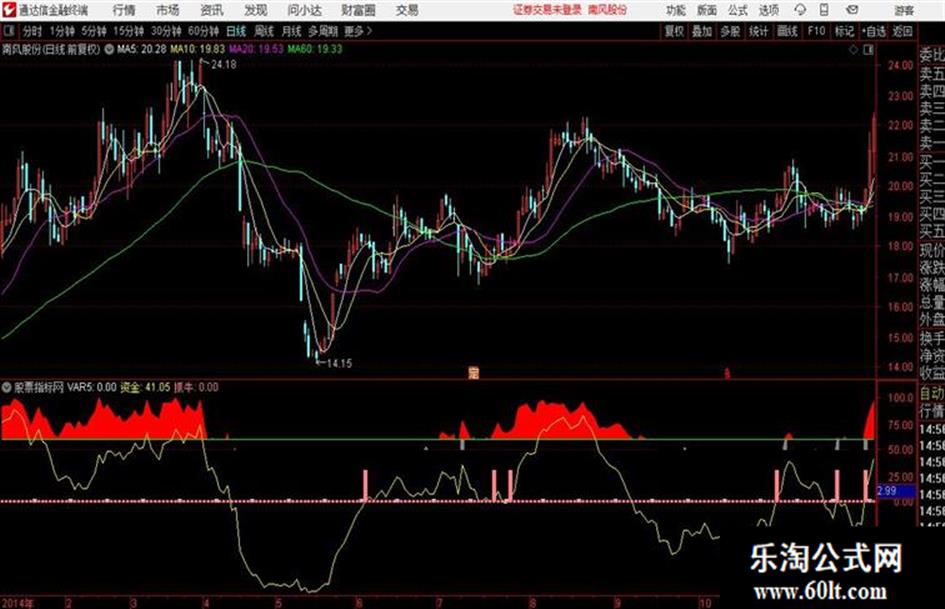This screenshot has width=945, height=609.
Task: Click the 24.00 price axis label
Action: click(x=900, y=65)
